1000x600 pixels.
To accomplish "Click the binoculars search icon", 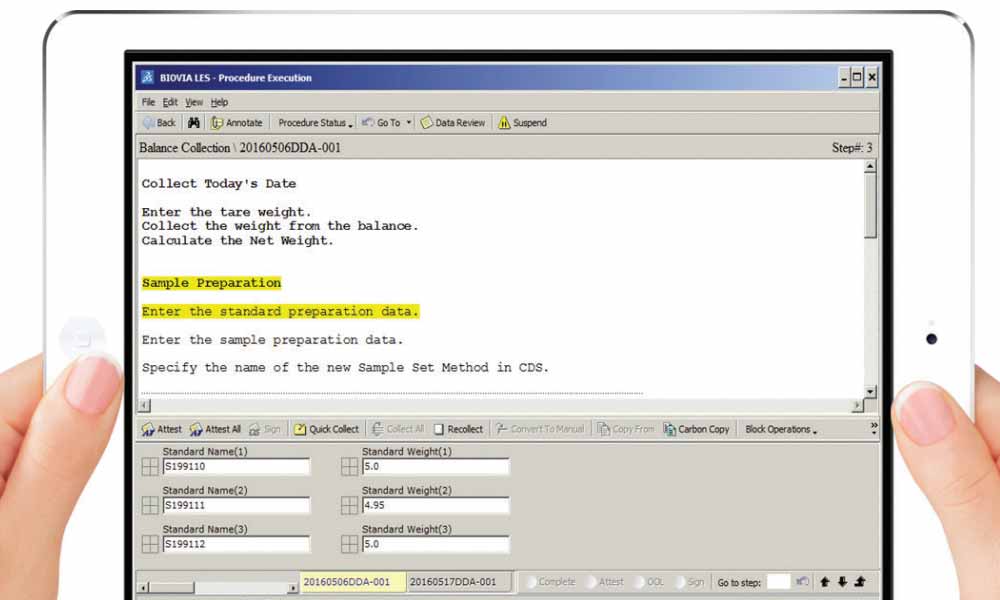I will tap(194, 122).
